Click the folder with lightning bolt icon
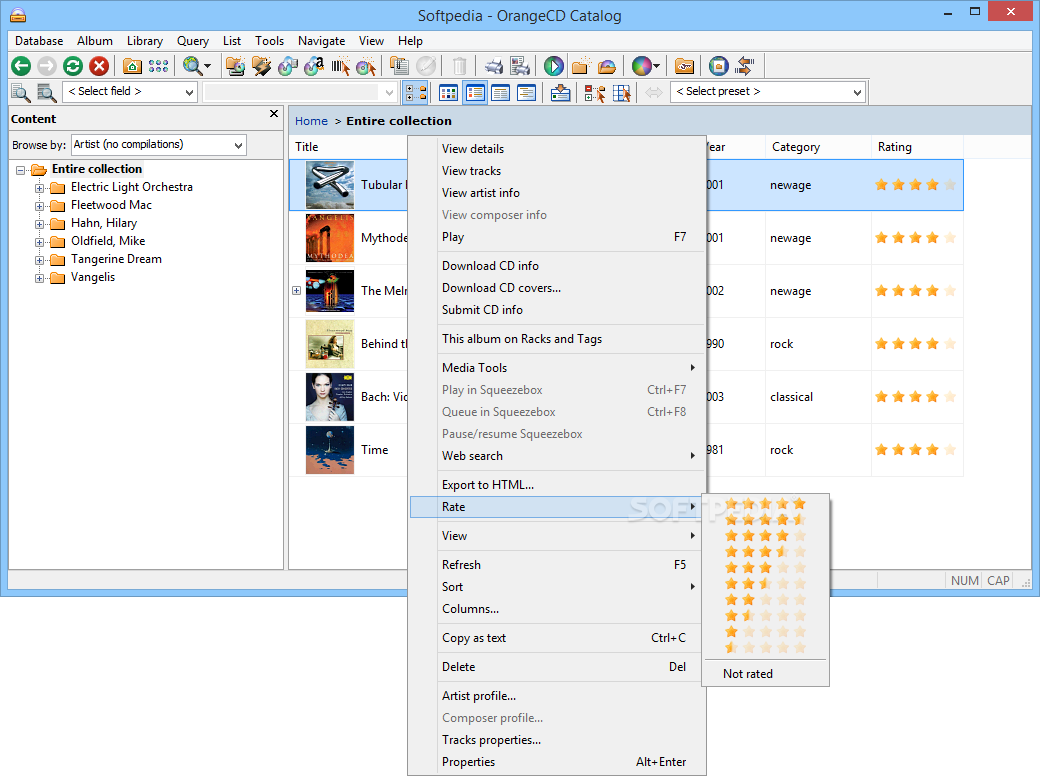 point(261,66)
